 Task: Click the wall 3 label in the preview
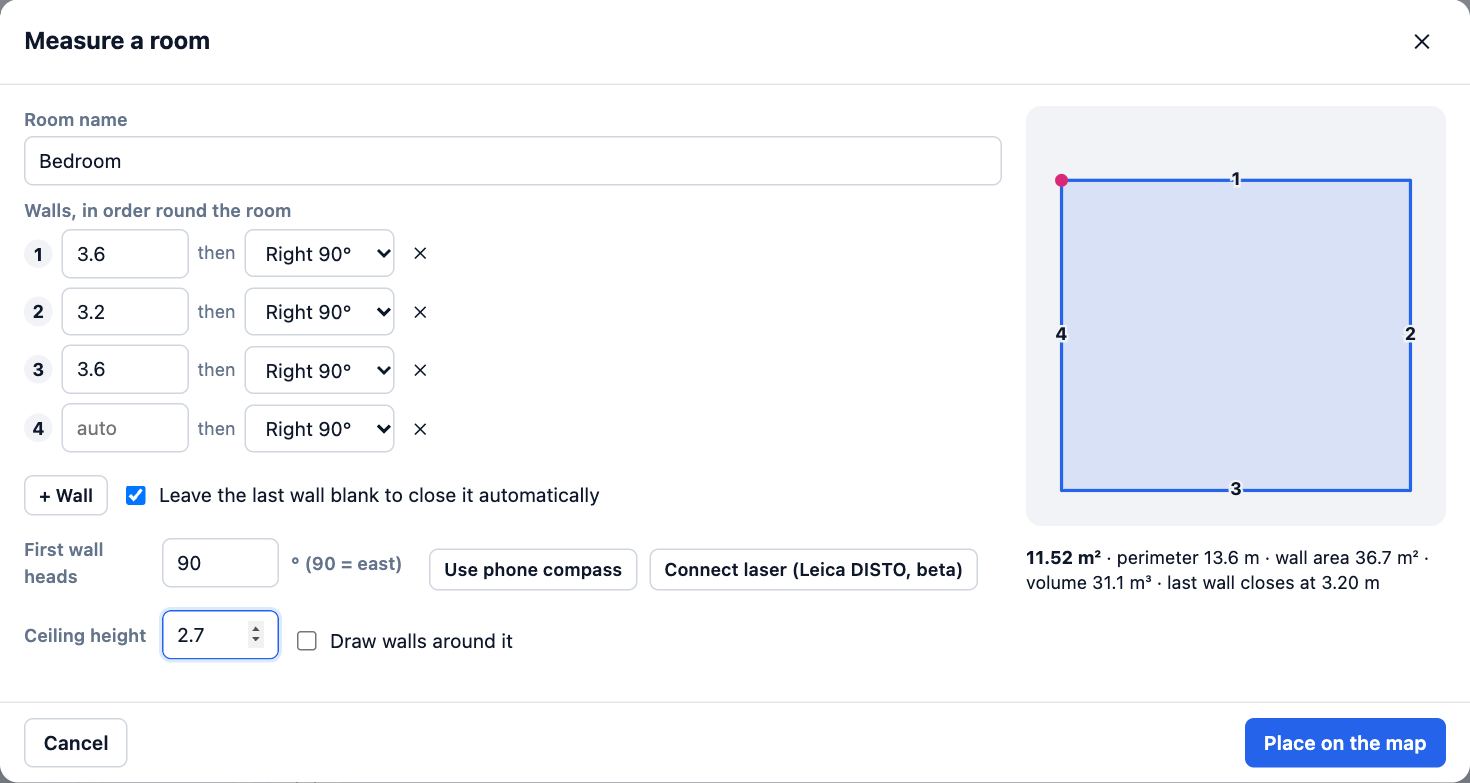(1236, 489)
